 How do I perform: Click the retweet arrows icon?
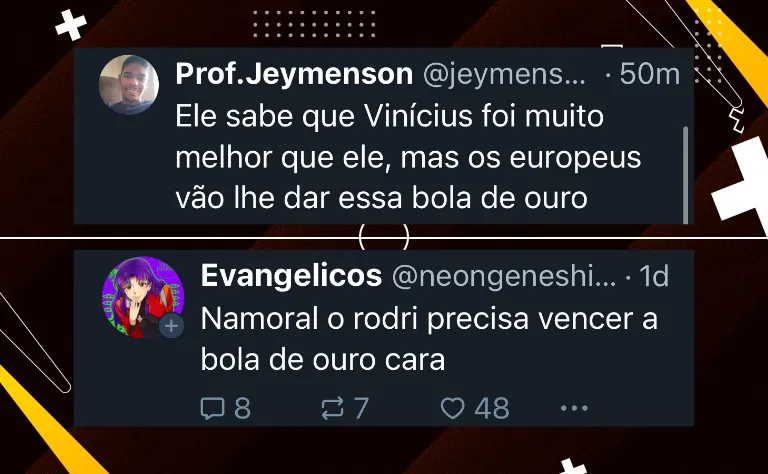tap(333, 408)
